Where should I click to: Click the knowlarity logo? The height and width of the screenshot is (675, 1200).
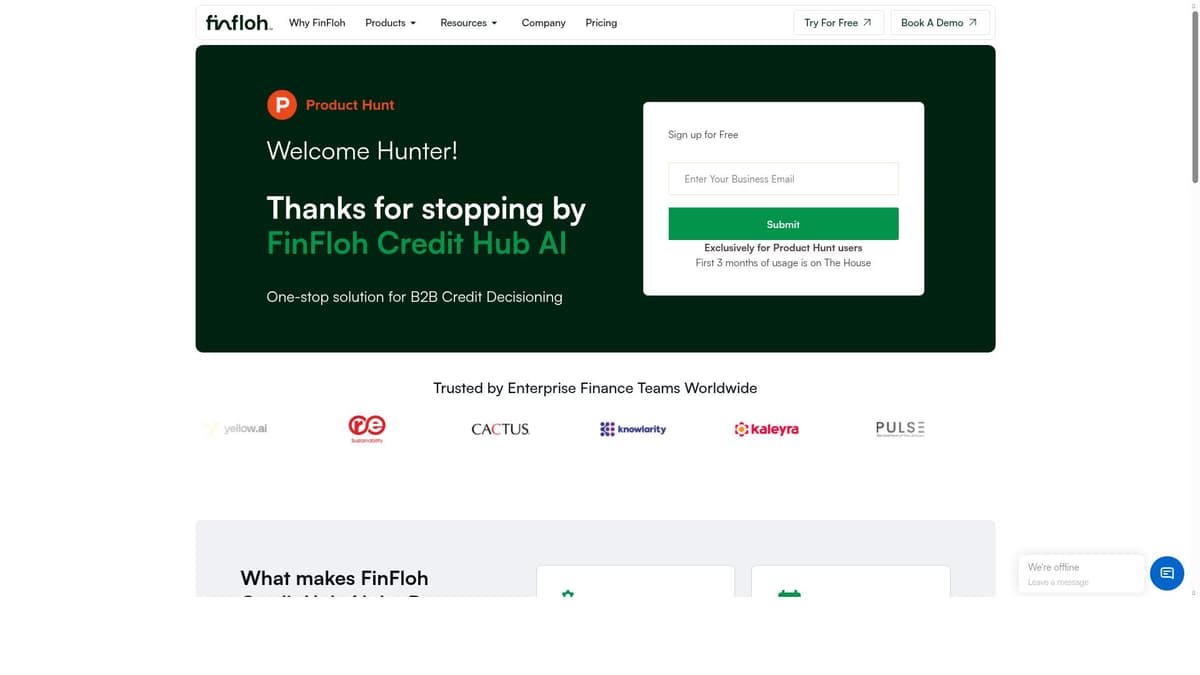tap(633, 428)
